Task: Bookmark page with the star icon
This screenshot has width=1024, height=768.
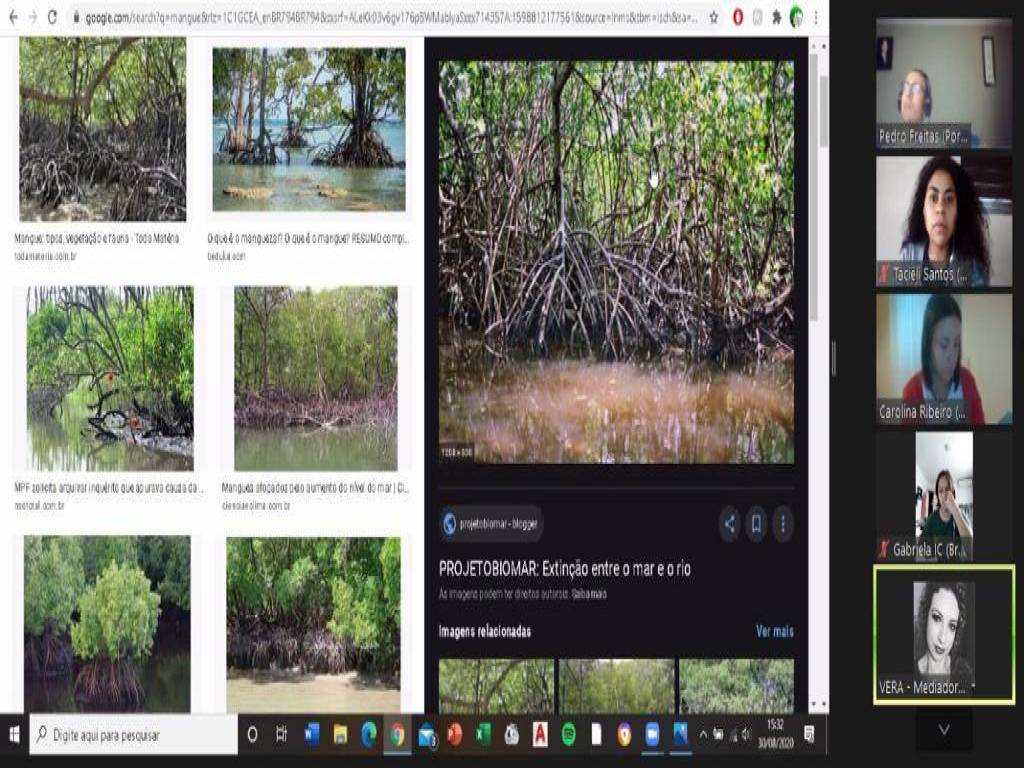Action: (713, 17)
